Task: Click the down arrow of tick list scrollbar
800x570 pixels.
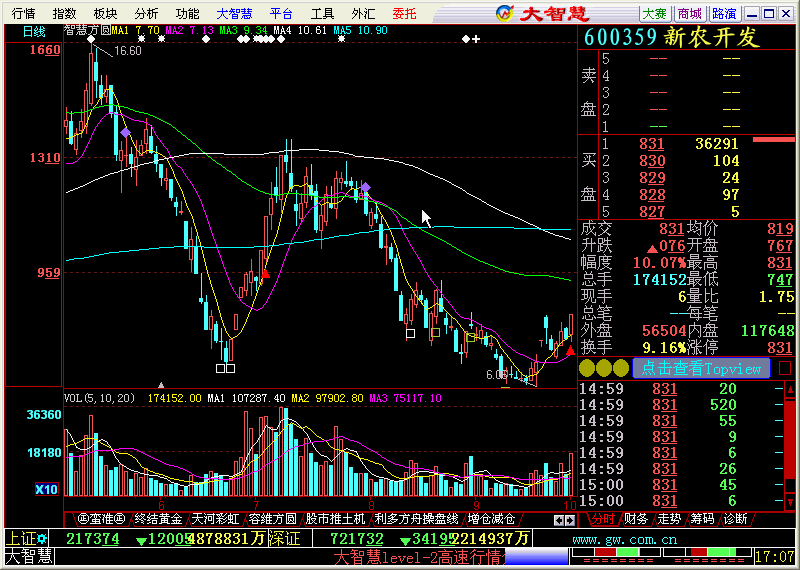Action: 790,501
